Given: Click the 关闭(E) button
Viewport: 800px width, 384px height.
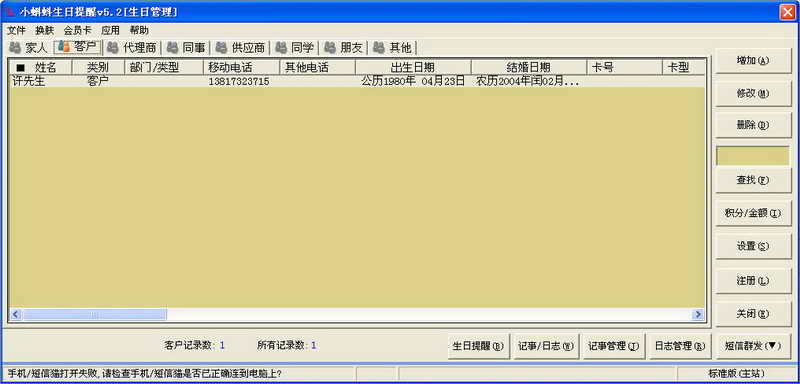Looking at the screenshot, I should pyautogui.click(x=753, y=314).
